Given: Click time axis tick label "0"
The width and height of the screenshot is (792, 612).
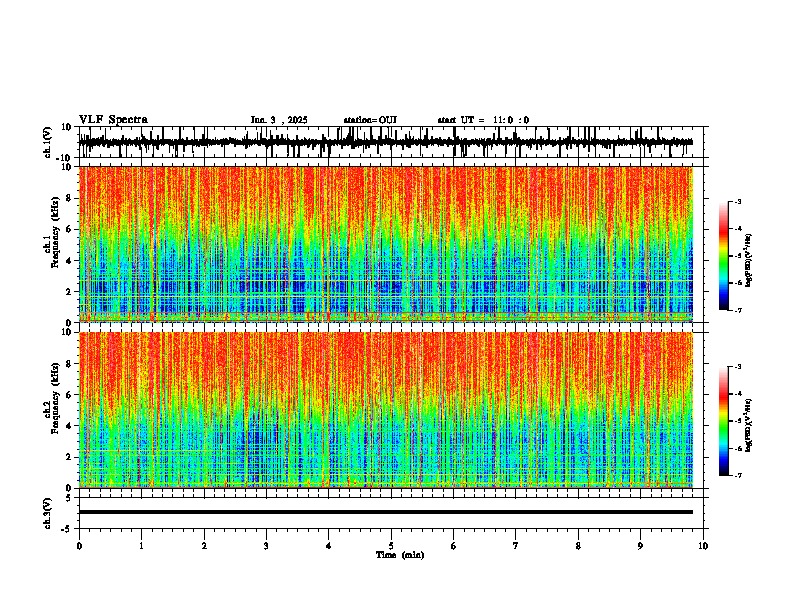Looking at the screenshot, I should click(79, 546).
